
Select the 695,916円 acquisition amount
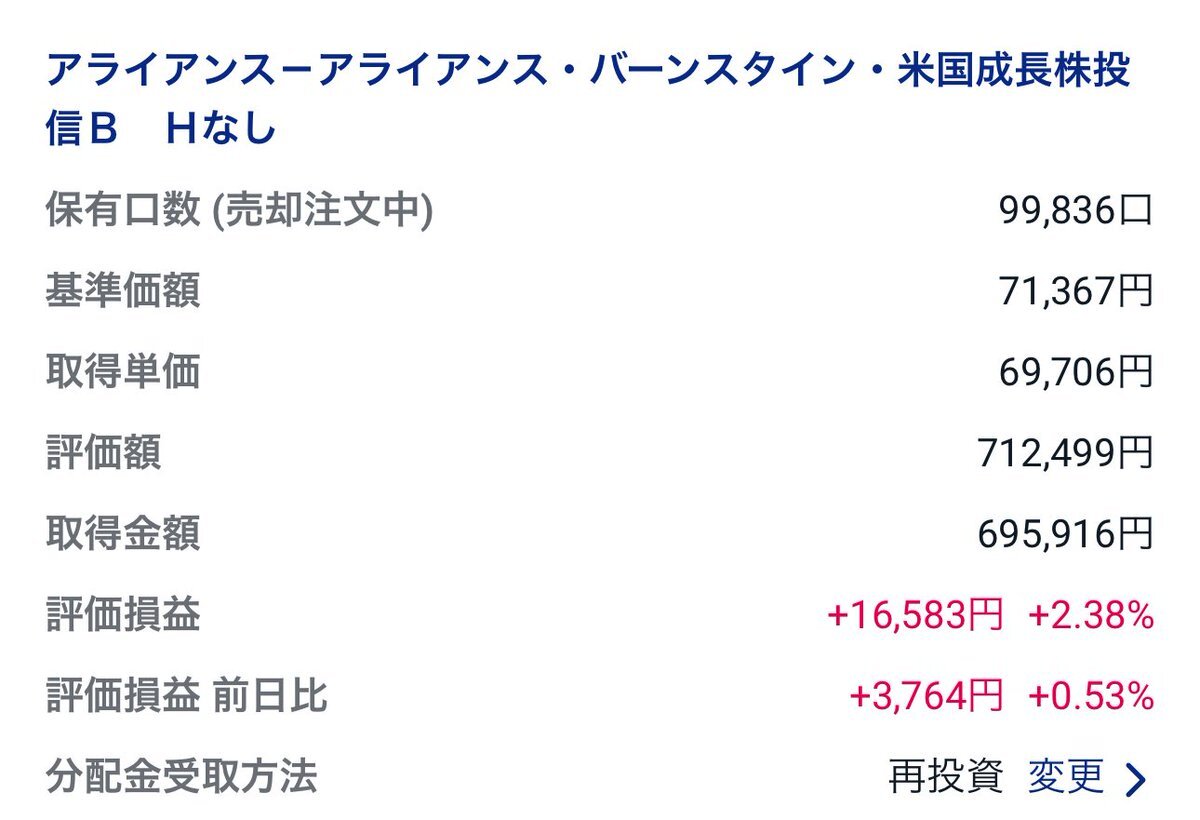click(x=1066, y=535)
